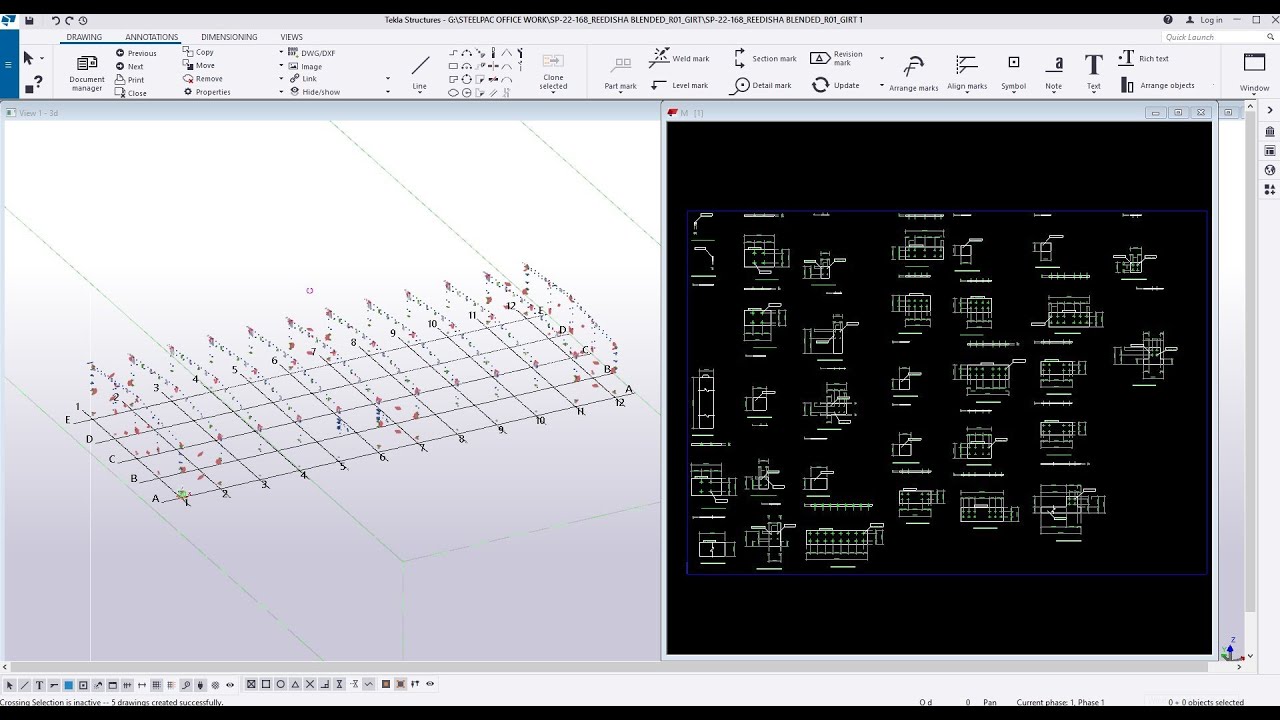Open Hide/show options
This screenshot has height=720, width=1280.
click(x=315, y=92)
